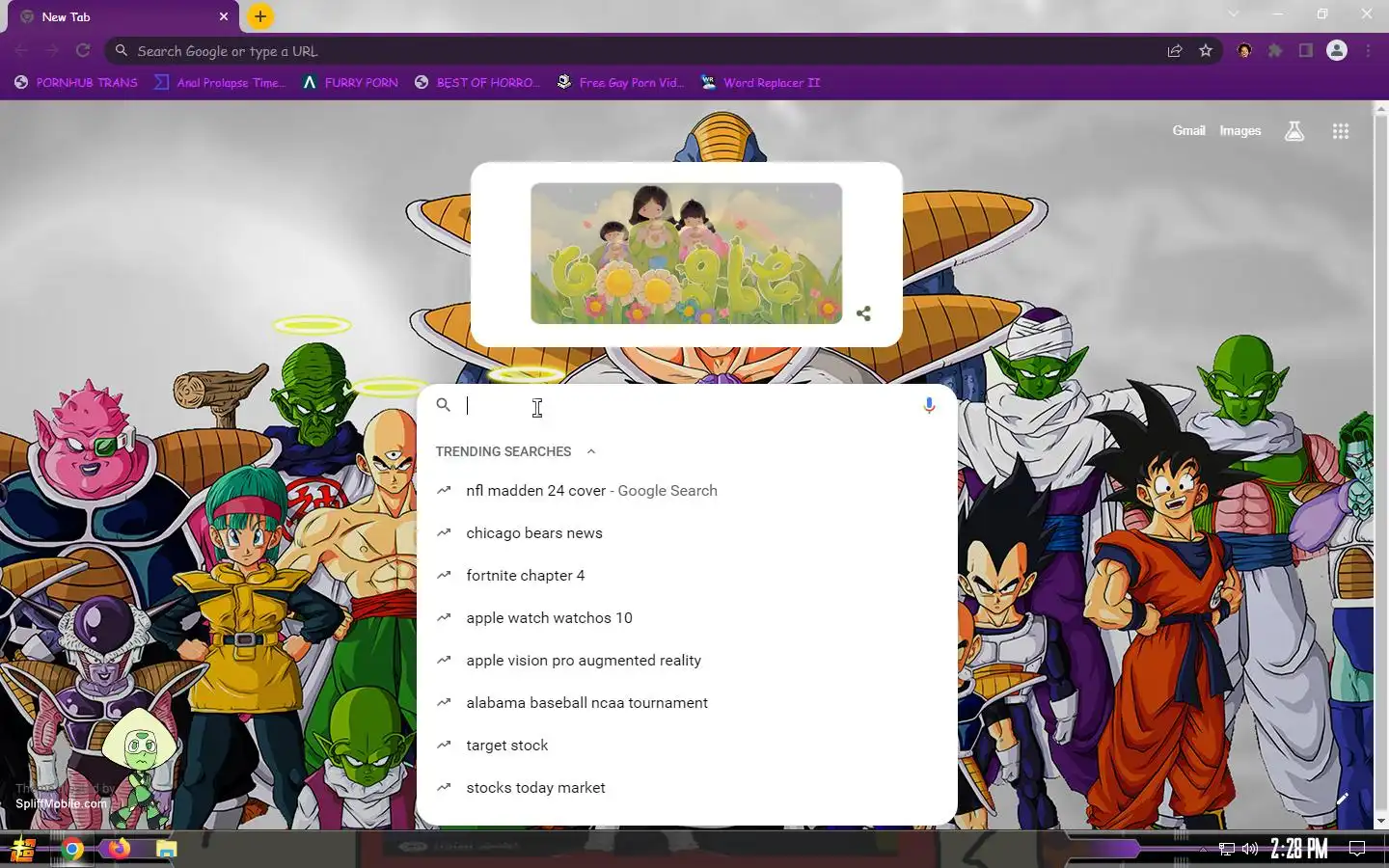This screenshot has width=1389, height=868.
Task: Open the tab search chevron in the title bar
Action: pyautogui.click(x=1234, y=14)
